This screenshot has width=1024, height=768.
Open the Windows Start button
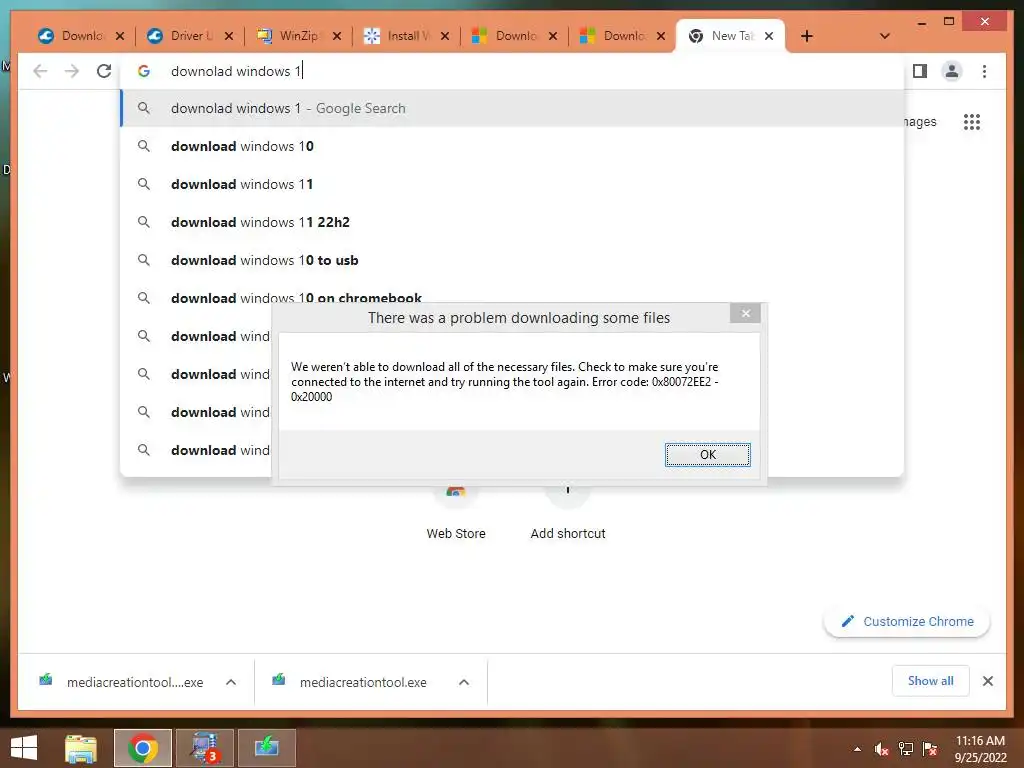(x=24, y=748)
